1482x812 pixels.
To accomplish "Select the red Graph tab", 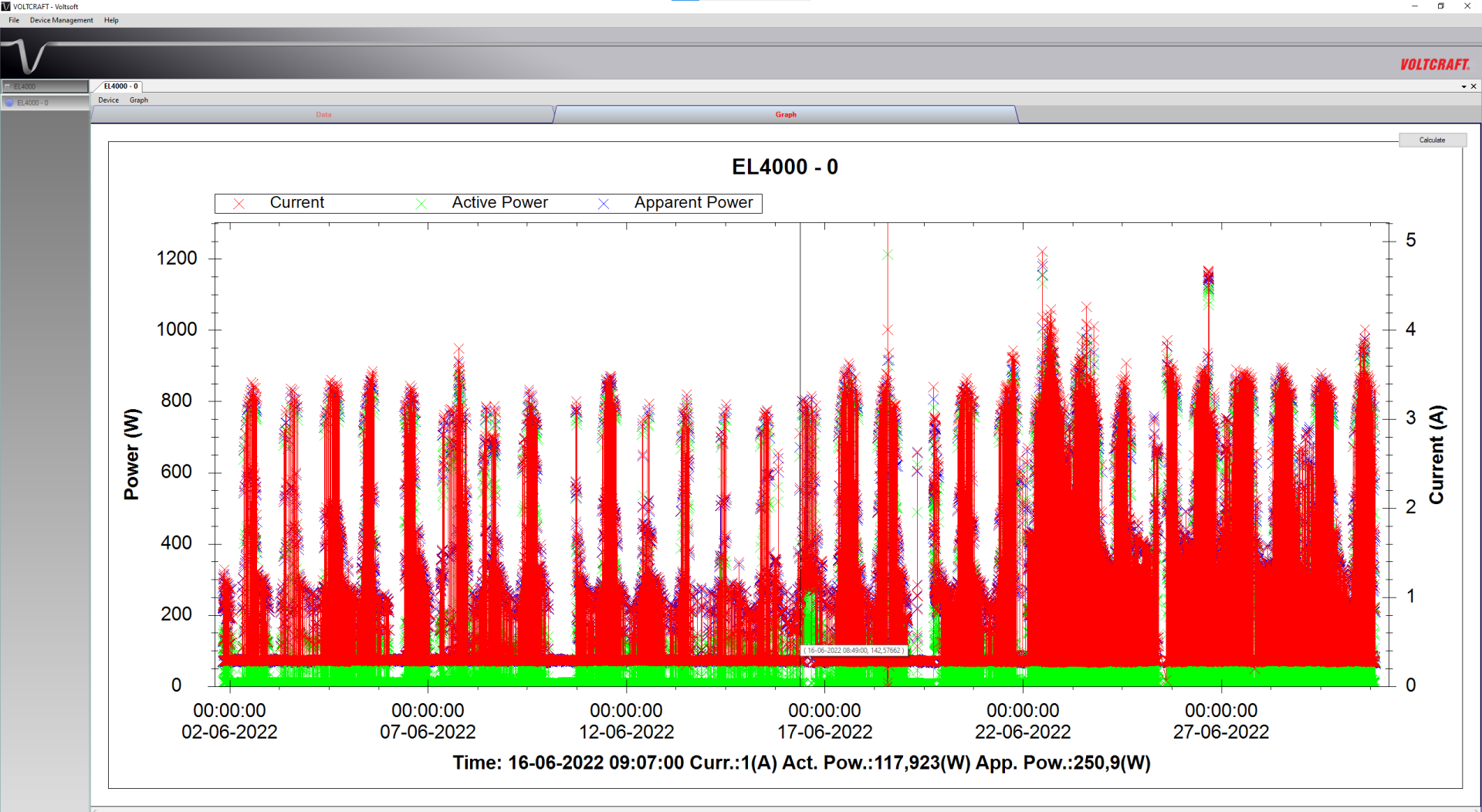I will coord(785,115).
